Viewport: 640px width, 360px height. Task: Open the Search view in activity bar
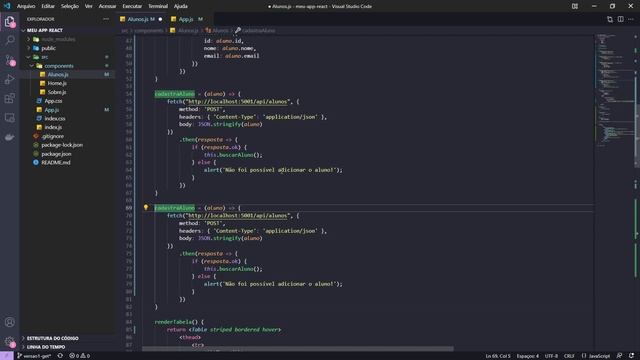tap(10, 40)
